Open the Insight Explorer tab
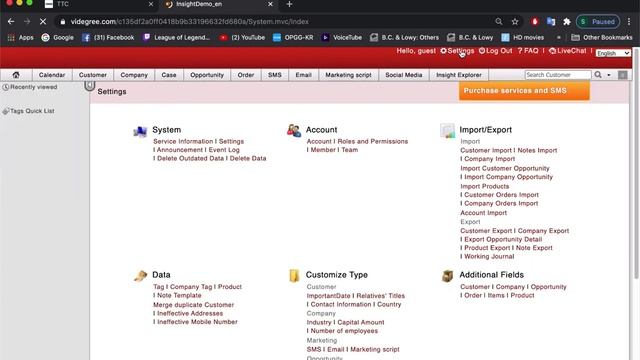The width and height of the screenshot is (640, 360). click(459, 75)
